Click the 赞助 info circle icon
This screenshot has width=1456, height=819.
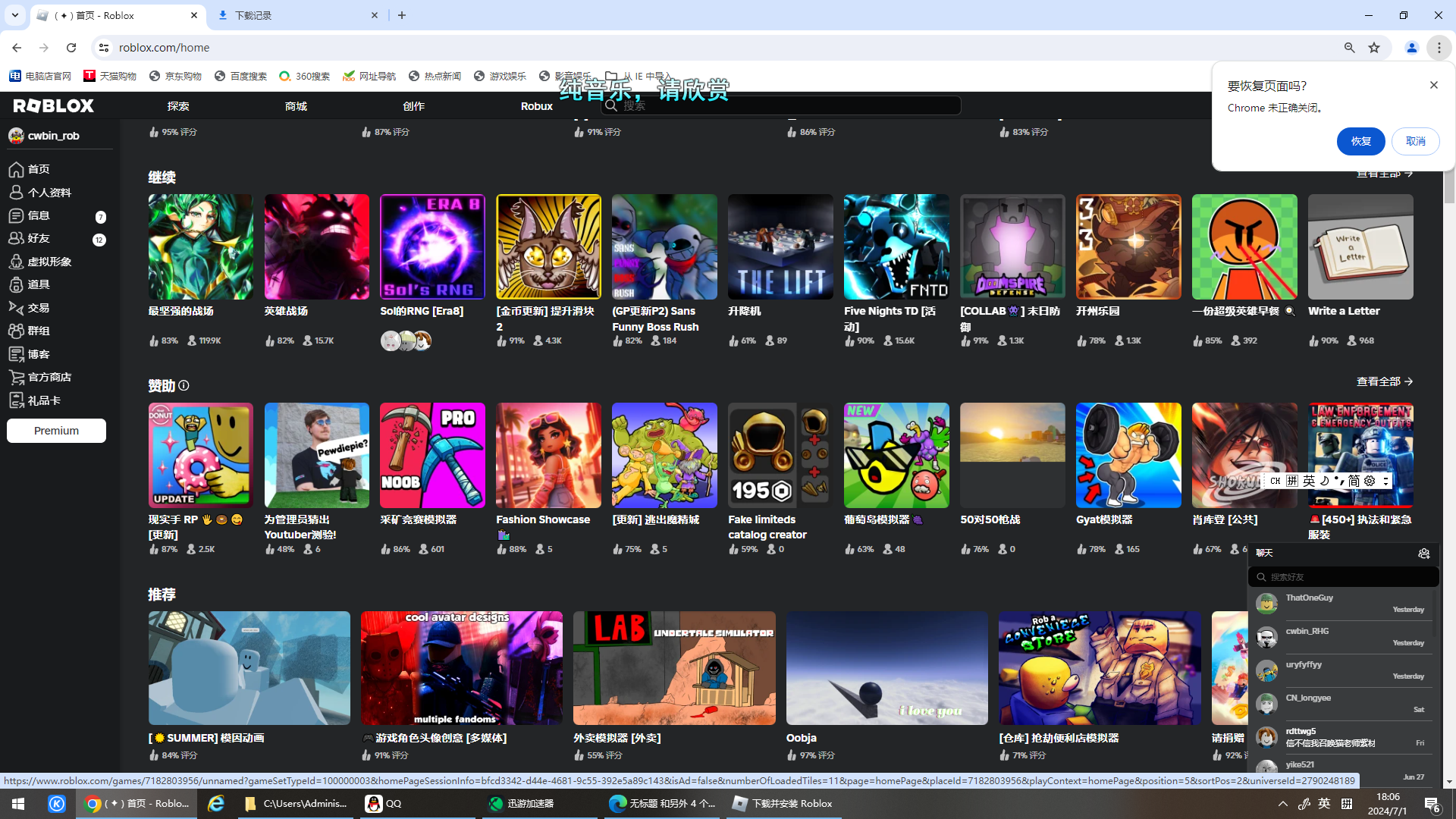pyautogui.click(x=184, y=386)
